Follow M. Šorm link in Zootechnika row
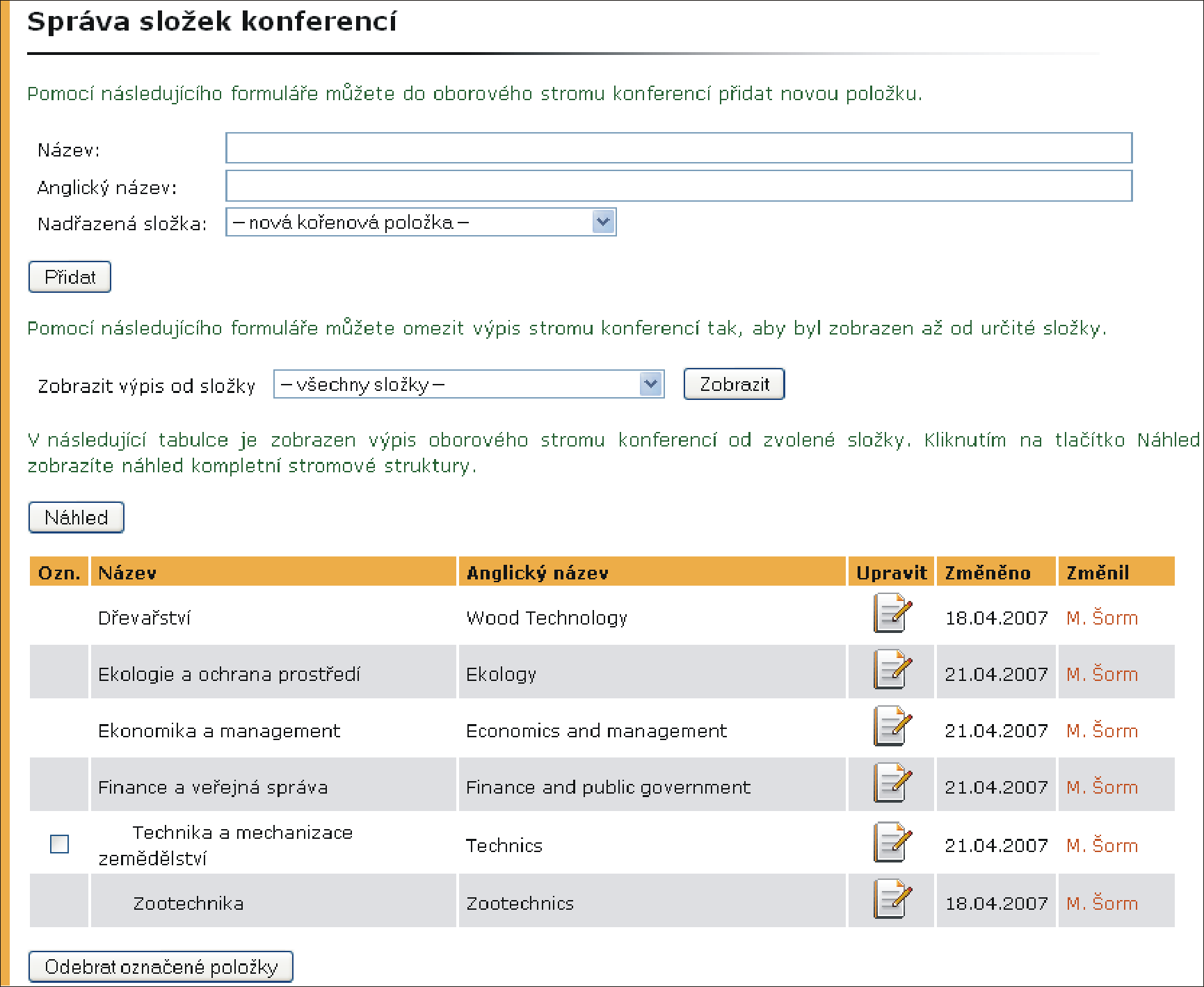 (x=1102, y=904)
